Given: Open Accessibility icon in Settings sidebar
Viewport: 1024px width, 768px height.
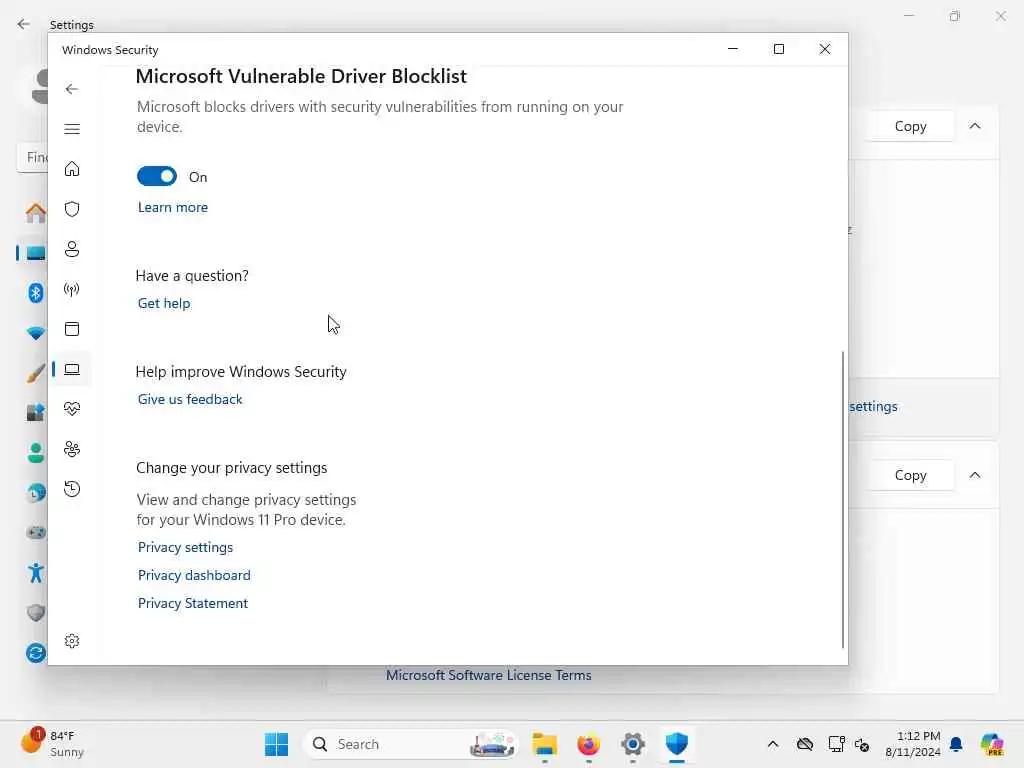Looking at the screenshot, I should click(x=35, y=573).
